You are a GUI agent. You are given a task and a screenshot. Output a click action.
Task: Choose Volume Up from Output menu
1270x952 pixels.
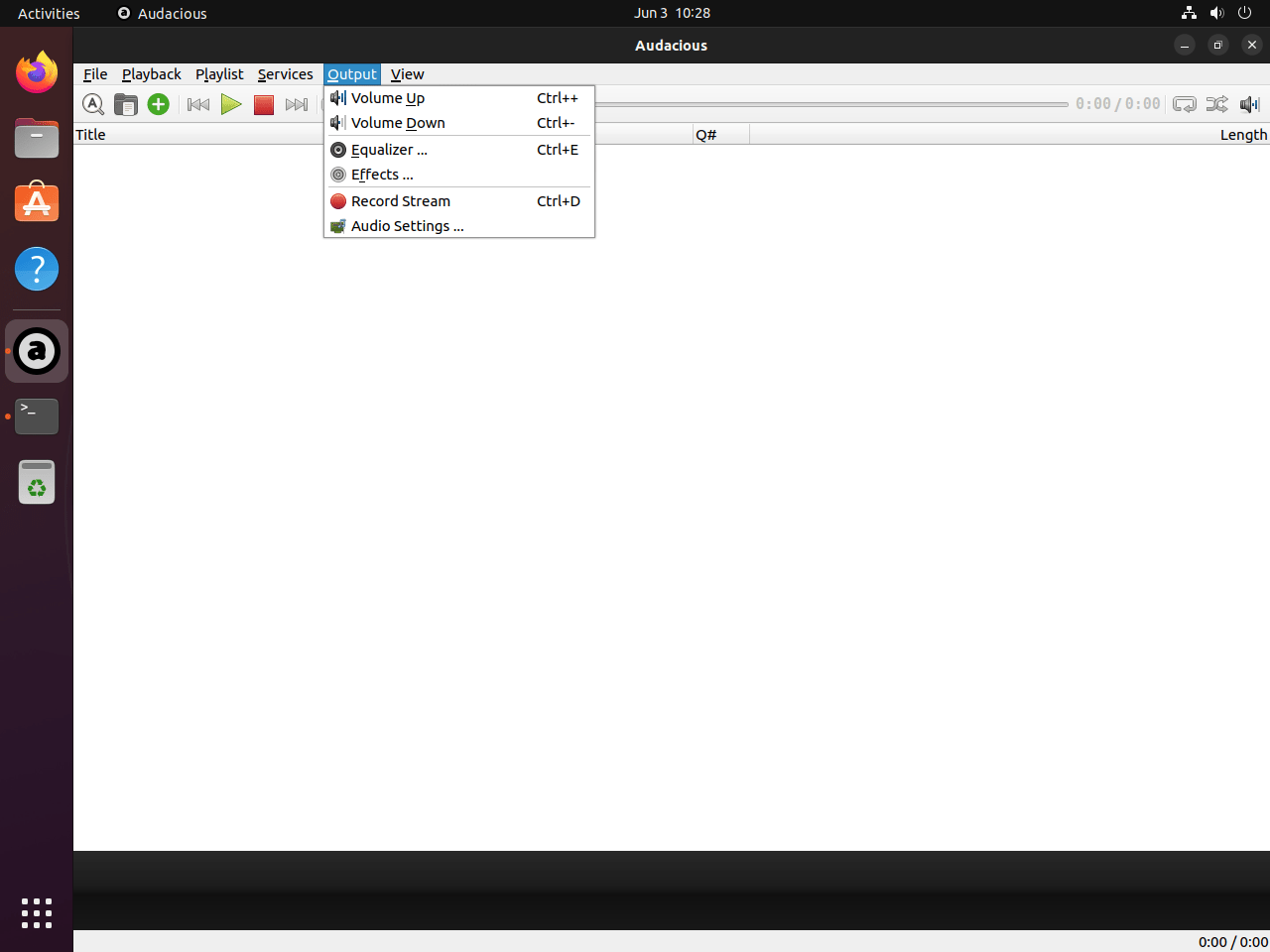click(x=388, y=98)
